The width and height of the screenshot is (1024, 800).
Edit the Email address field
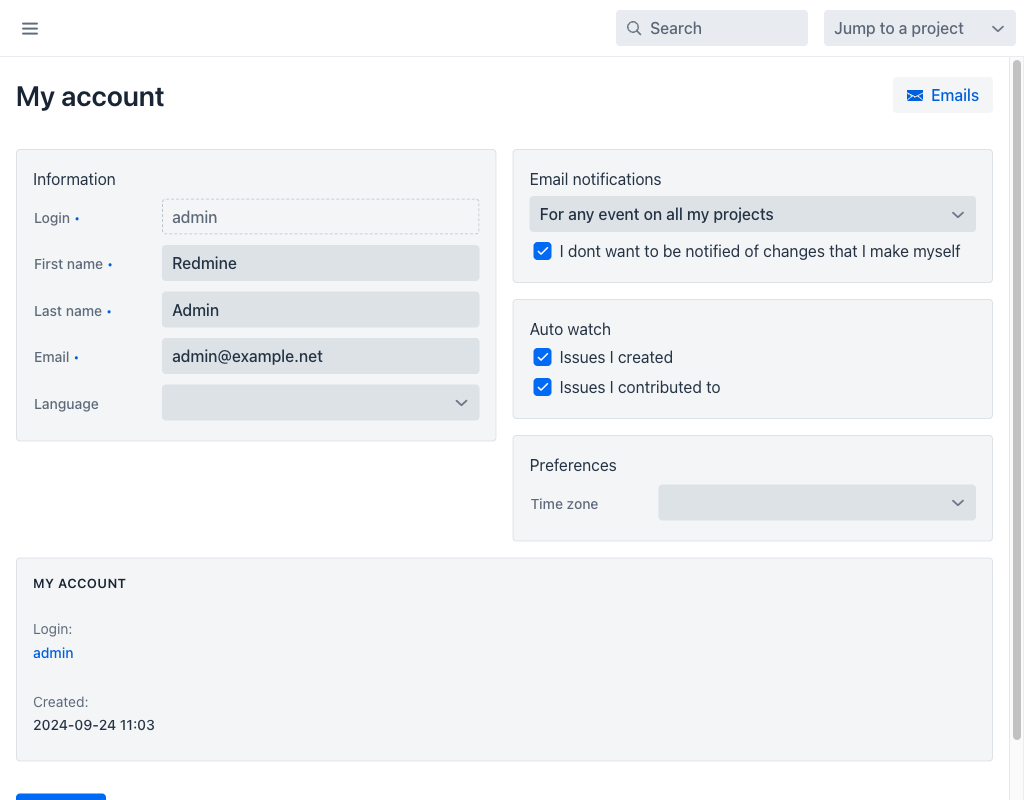[320, 356]
